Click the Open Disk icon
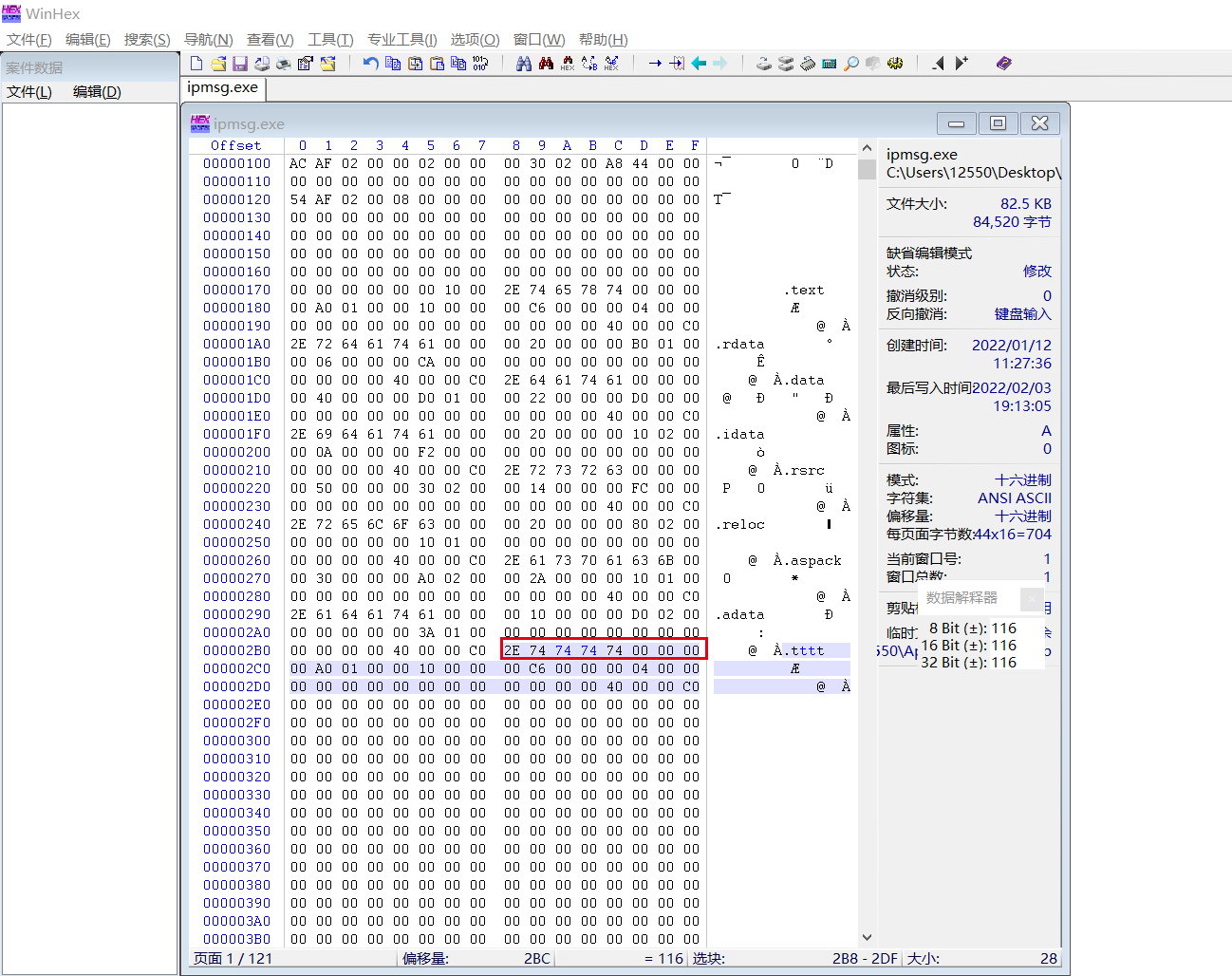Viewport: 1232px width, 976px height. 764,64
